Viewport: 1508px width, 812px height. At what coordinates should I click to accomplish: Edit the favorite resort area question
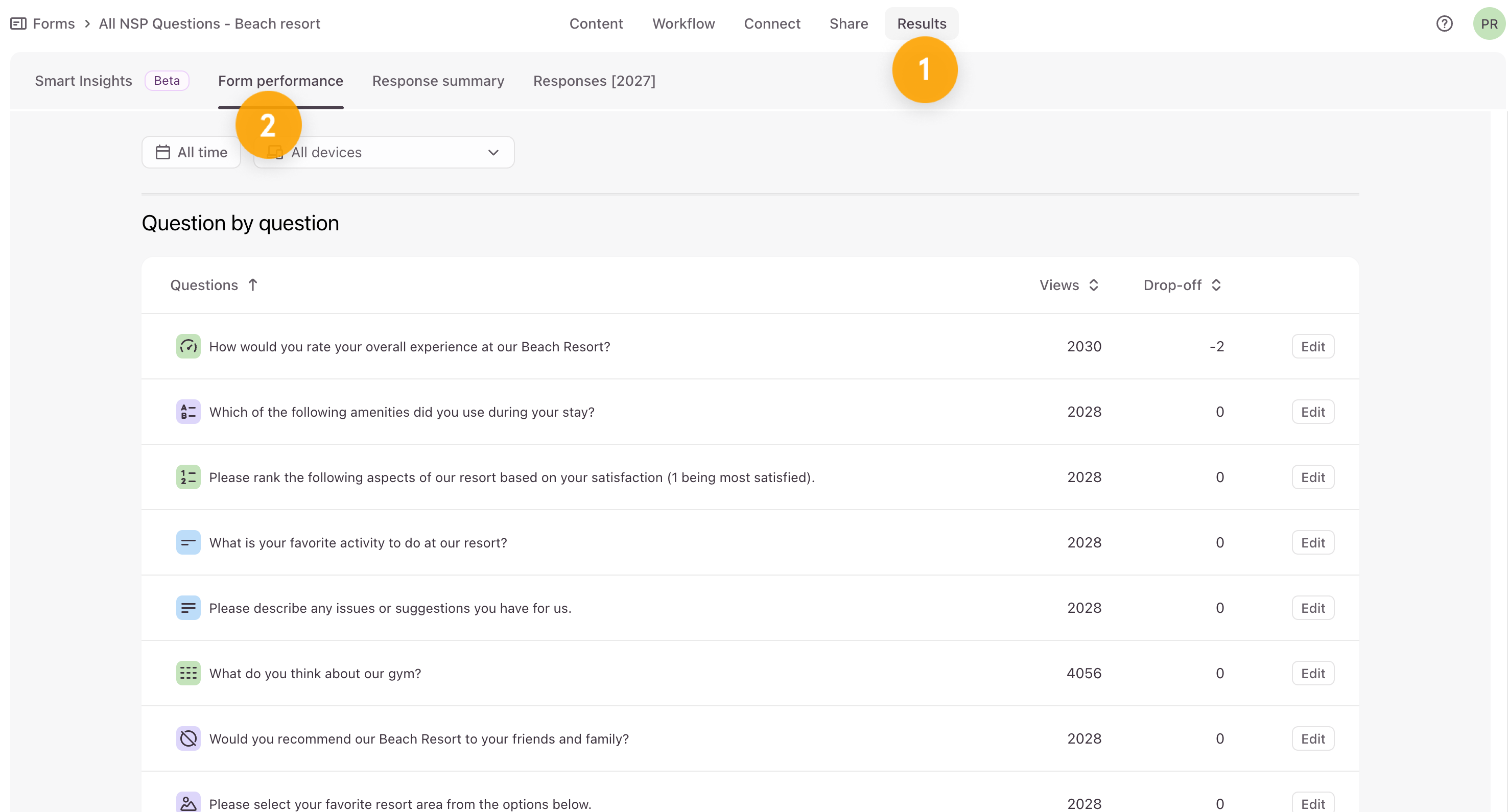(1313, 802)
